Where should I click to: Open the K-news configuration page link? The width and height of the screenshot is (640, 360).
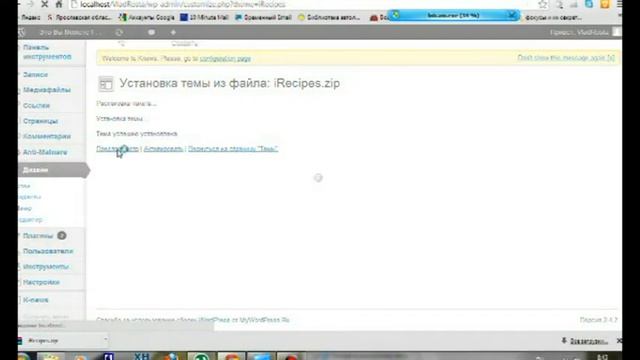[225, 59]
